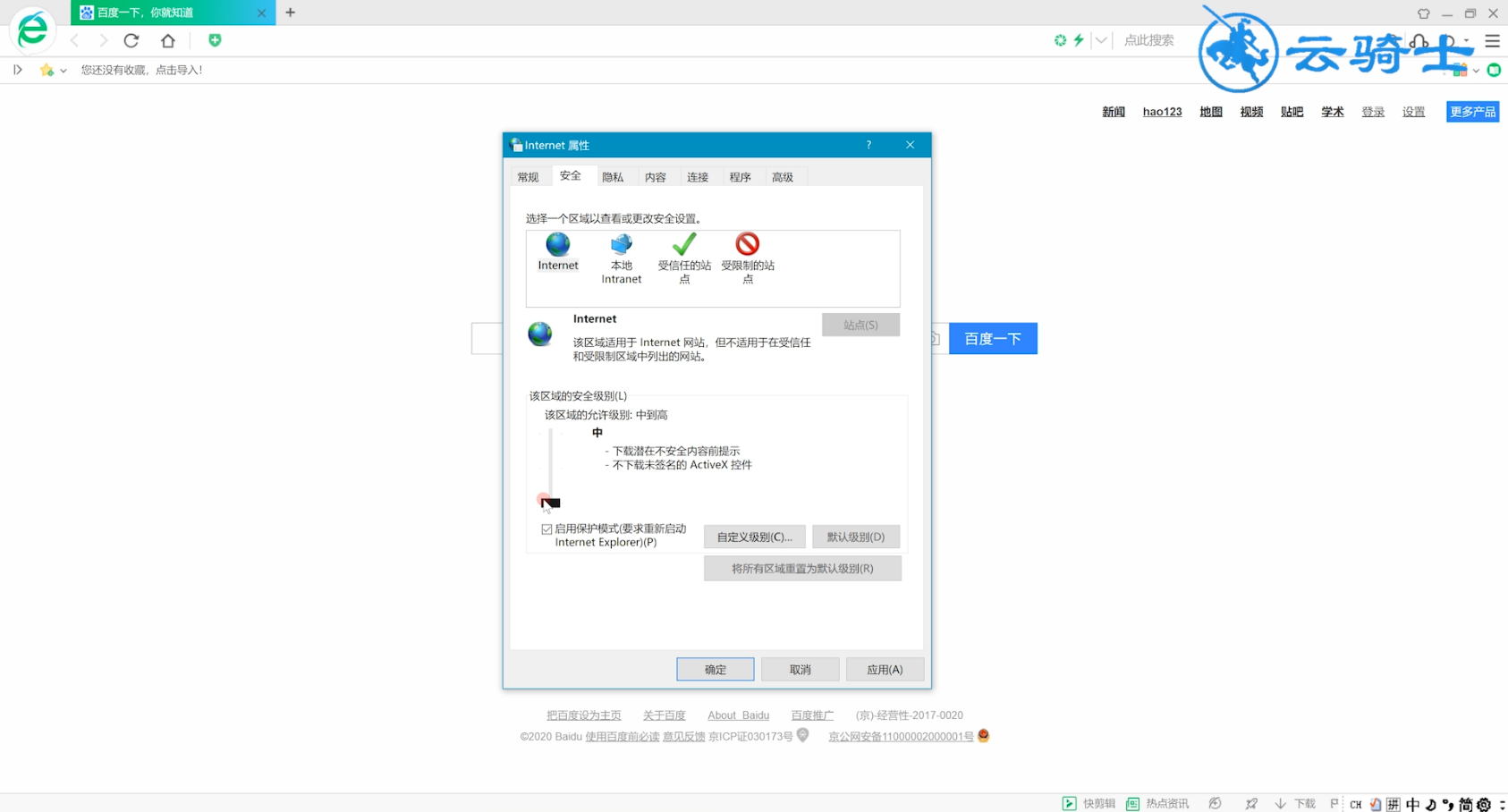Viewport: 1508px width, 812px height.
Task: Close the 百度一下 browser tab
Action: pos(261,13)
